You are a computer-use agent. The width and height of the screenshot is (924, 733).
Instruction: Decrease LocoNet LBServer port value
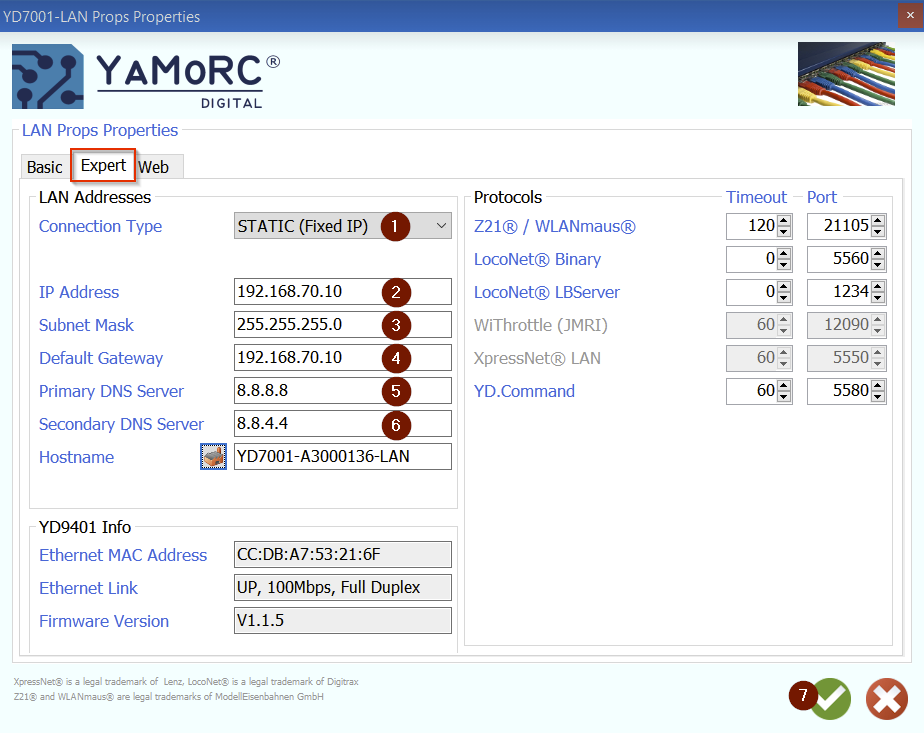pyautogui.click(x=878, y=298)
